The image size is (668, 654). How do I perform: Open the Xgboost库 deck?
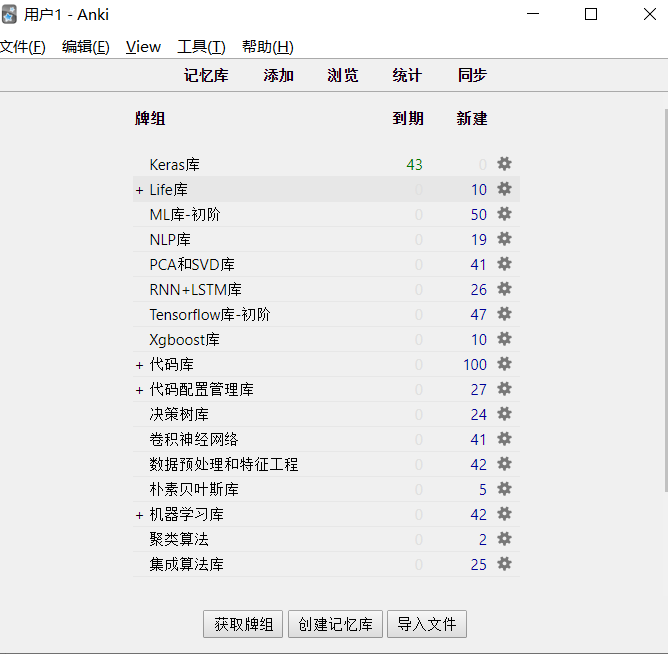184,340
